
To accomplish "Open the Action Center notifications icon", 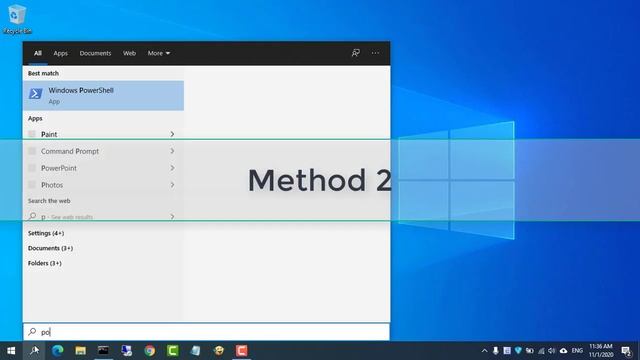I will tap(626, 351).
